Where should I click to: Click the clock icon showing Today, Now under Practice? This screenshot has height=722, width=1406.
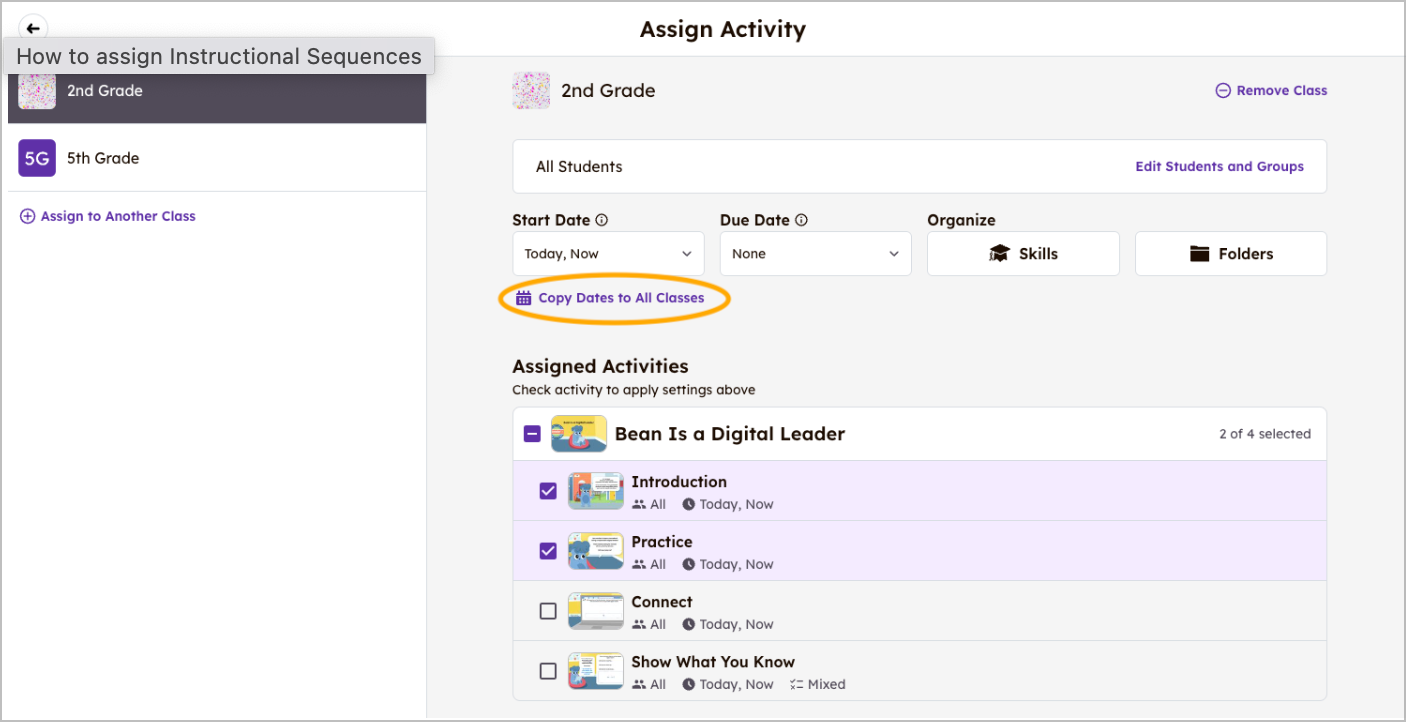690,564
